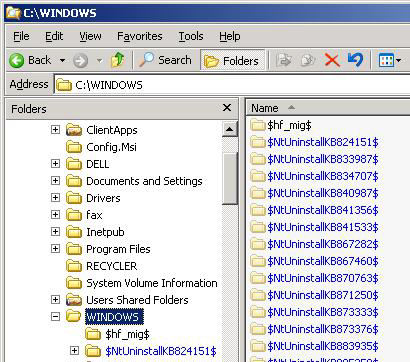Open the Back history dropdown arrow
Screen dimensions: 410x362
pos(62,61)
